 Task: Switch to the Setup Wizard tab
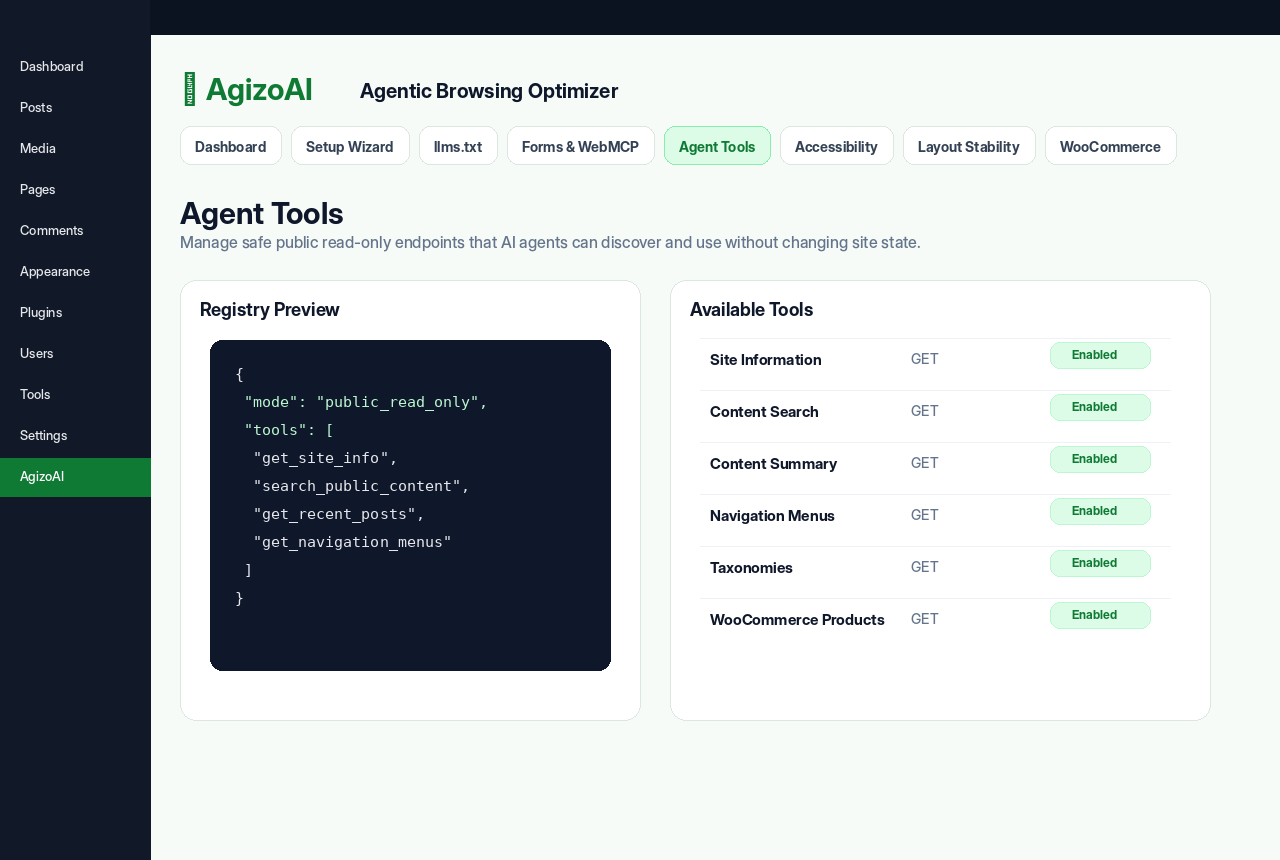point(350,146)
